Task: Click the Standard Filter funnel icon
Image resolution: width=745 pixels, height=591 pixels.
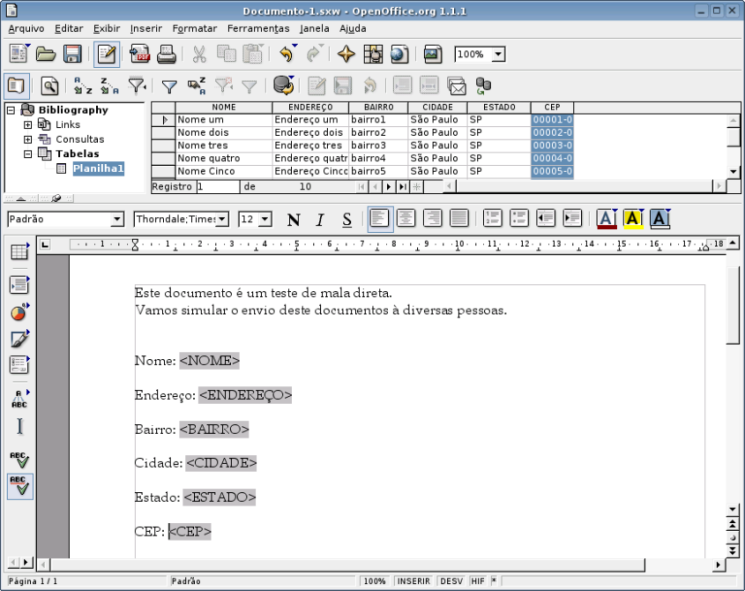Action: [x=169, y=86]
